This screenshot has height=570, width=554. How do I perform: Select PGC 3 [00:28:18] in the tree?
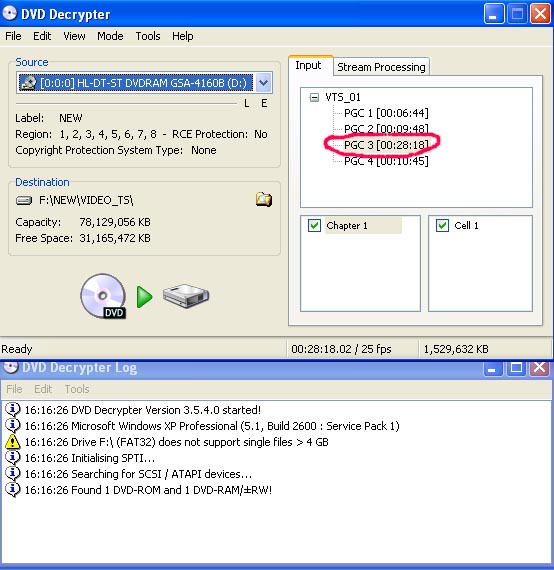pos(386,145)
